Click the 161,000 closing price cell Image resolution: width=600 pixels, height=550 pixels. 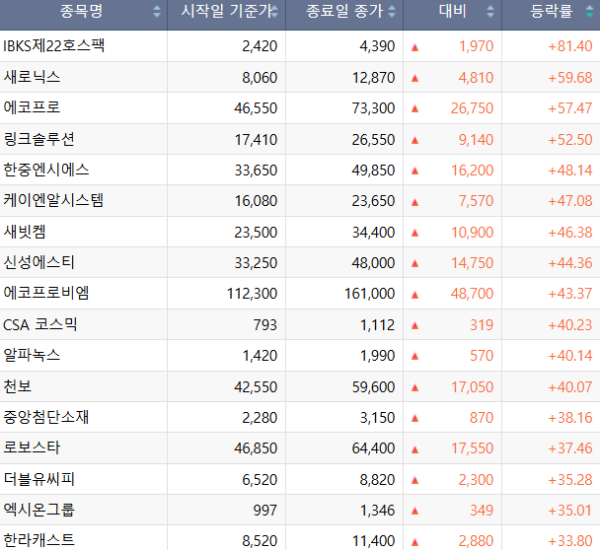pos(369,294)
